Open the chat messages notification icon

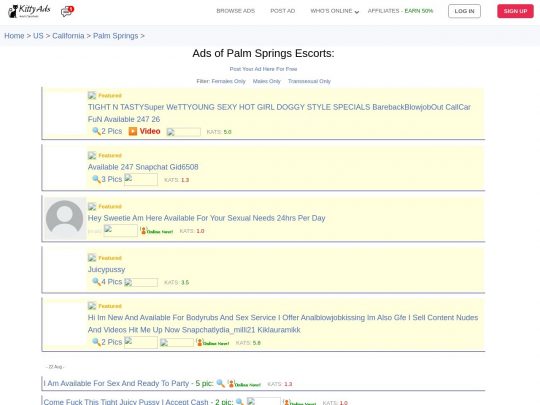(67, 11)
